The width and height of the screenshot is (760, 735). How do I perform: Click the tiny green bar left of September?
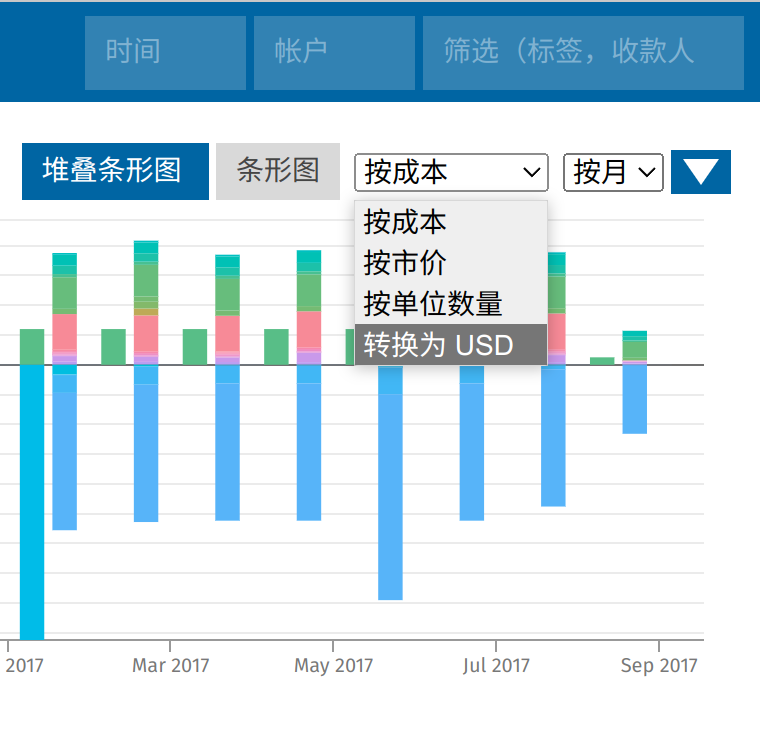coord(602,360)
